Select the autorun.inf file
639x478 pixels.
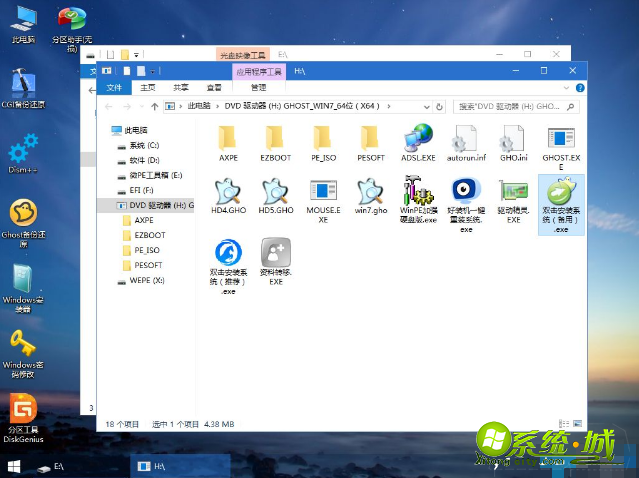[x=466, y=143]
